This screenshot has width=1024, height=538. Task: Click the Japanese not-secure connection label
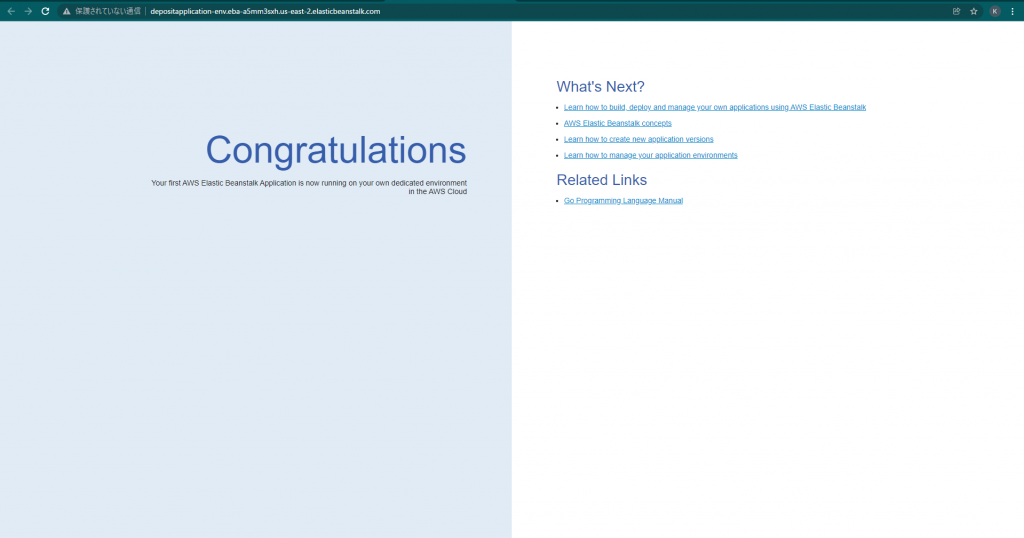107,11
